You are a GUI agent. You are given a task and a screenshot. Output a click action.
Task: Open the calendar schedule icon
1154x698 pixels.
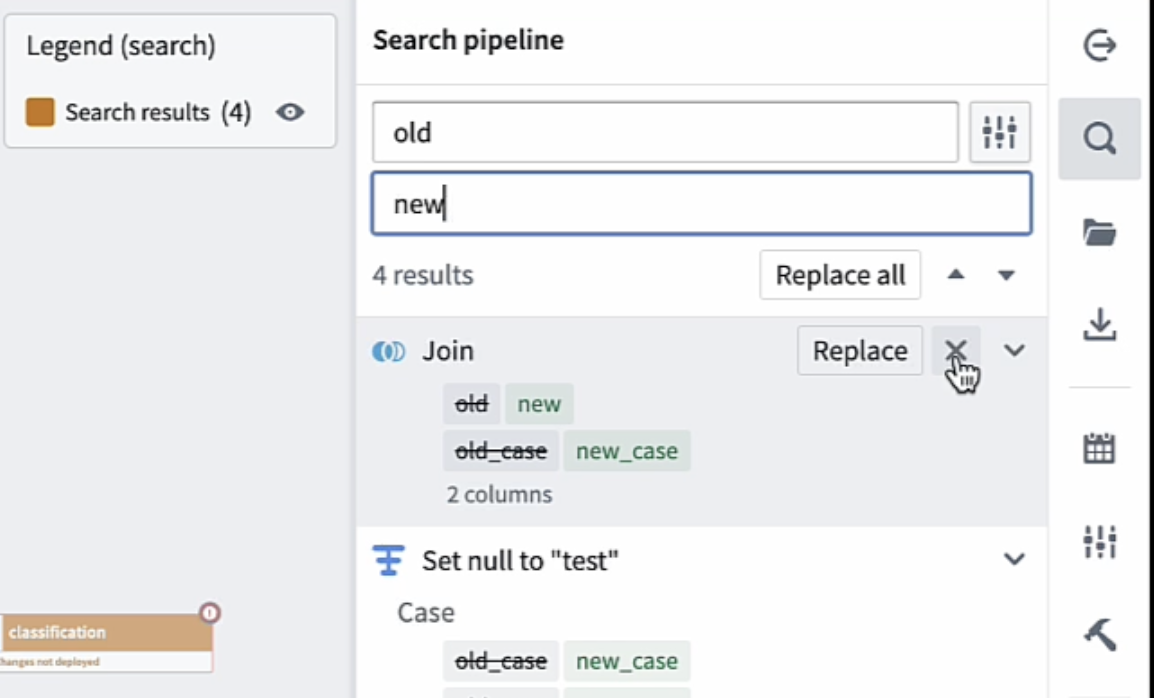point(1100,448)
